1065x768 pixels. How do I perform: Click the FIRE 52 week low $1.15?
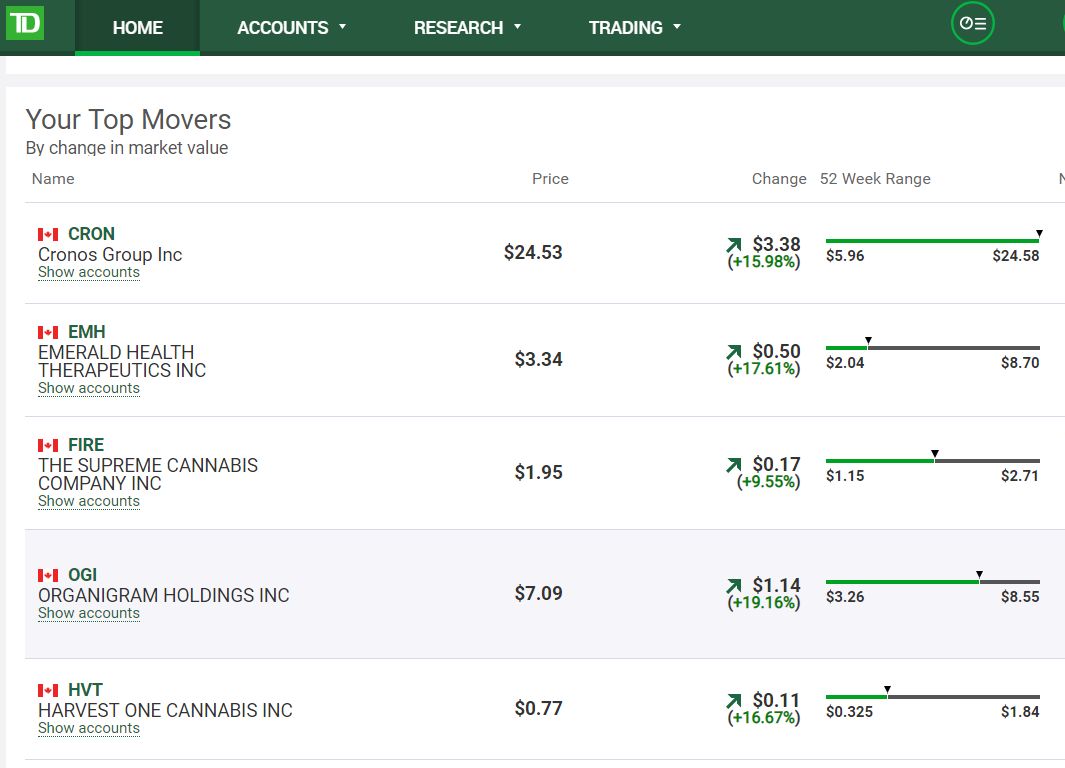(x=845, y=476)
